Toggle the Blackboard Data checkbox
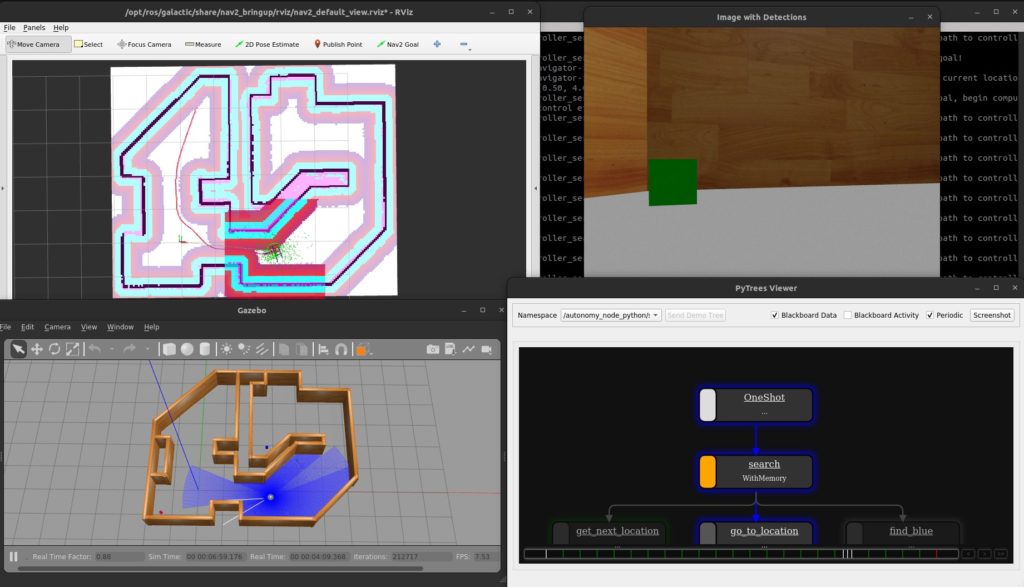This screenshot has height=587, width=1024. pos(775,315)
